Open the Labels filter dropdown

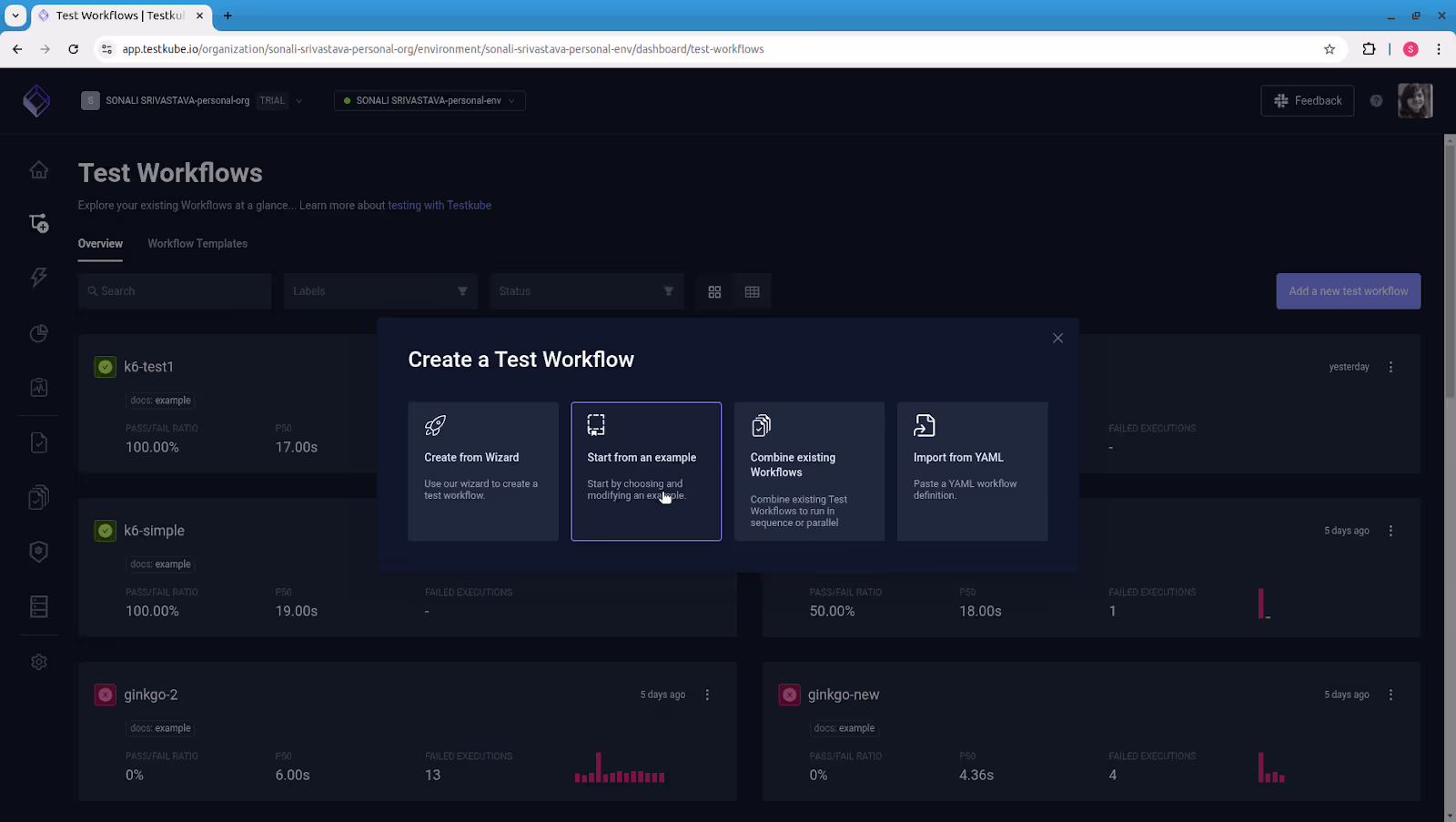[380, 291]
